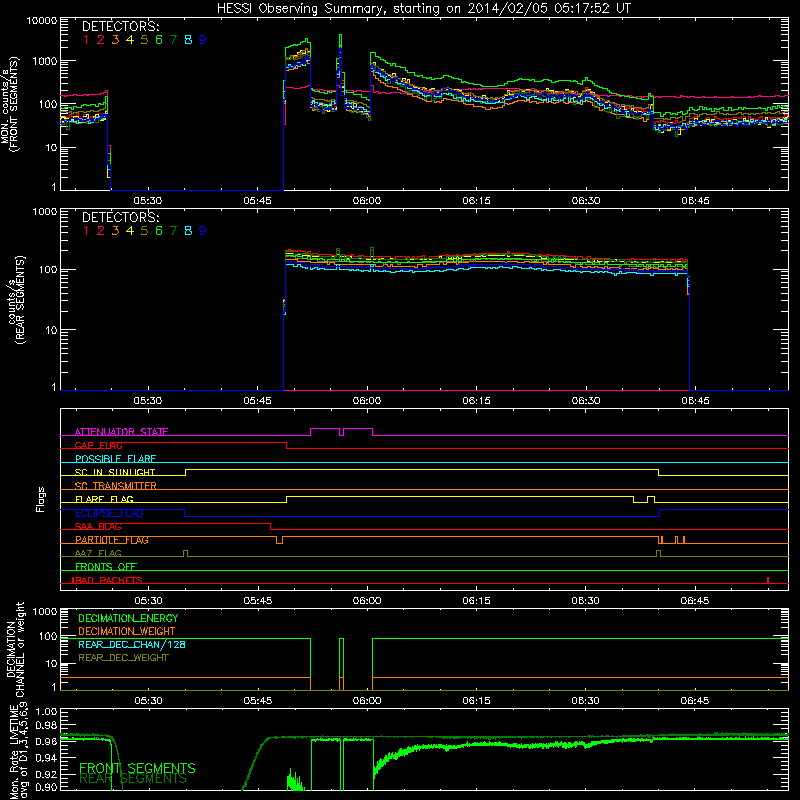Click the FRONT SEGMENTS counts/s y-axis title
This screenshot has height=800, width=800.
10,105
